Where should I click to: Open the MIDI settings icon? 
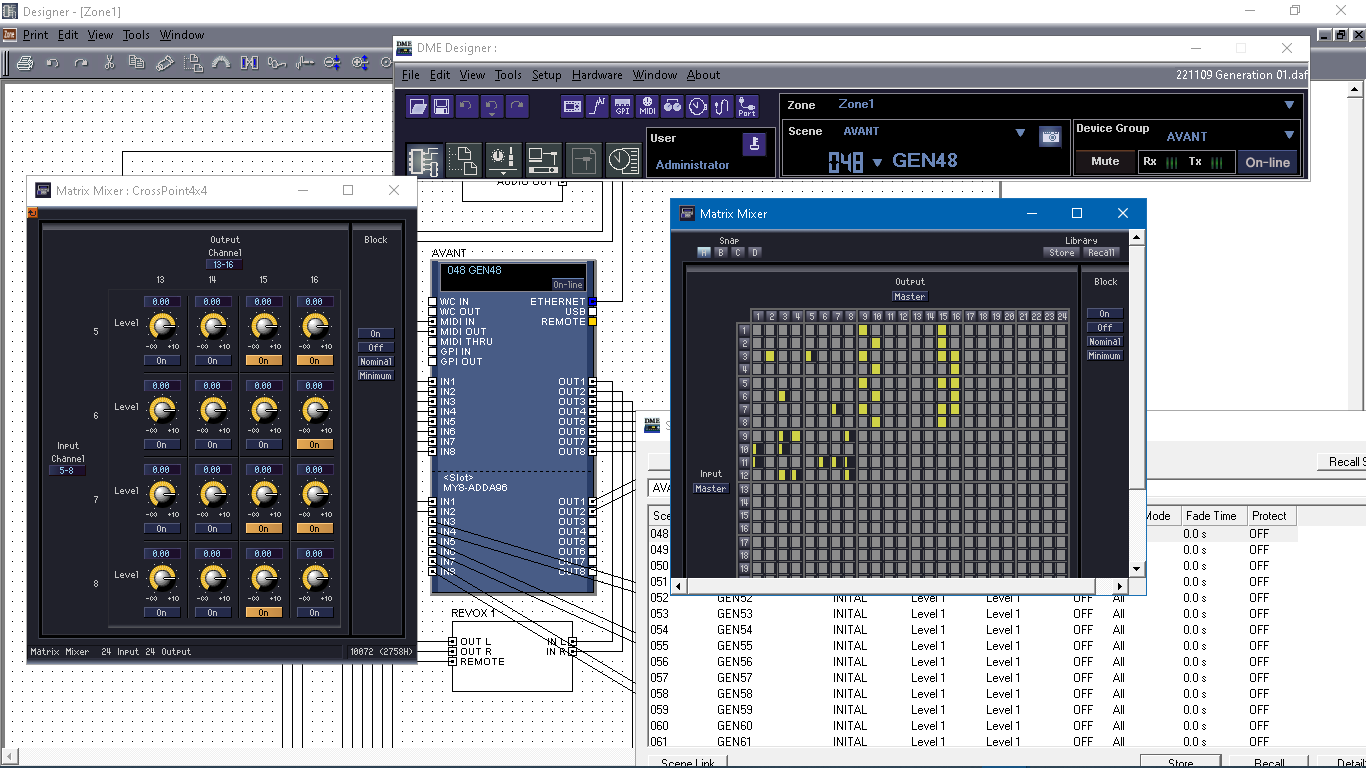pos(647,106)
